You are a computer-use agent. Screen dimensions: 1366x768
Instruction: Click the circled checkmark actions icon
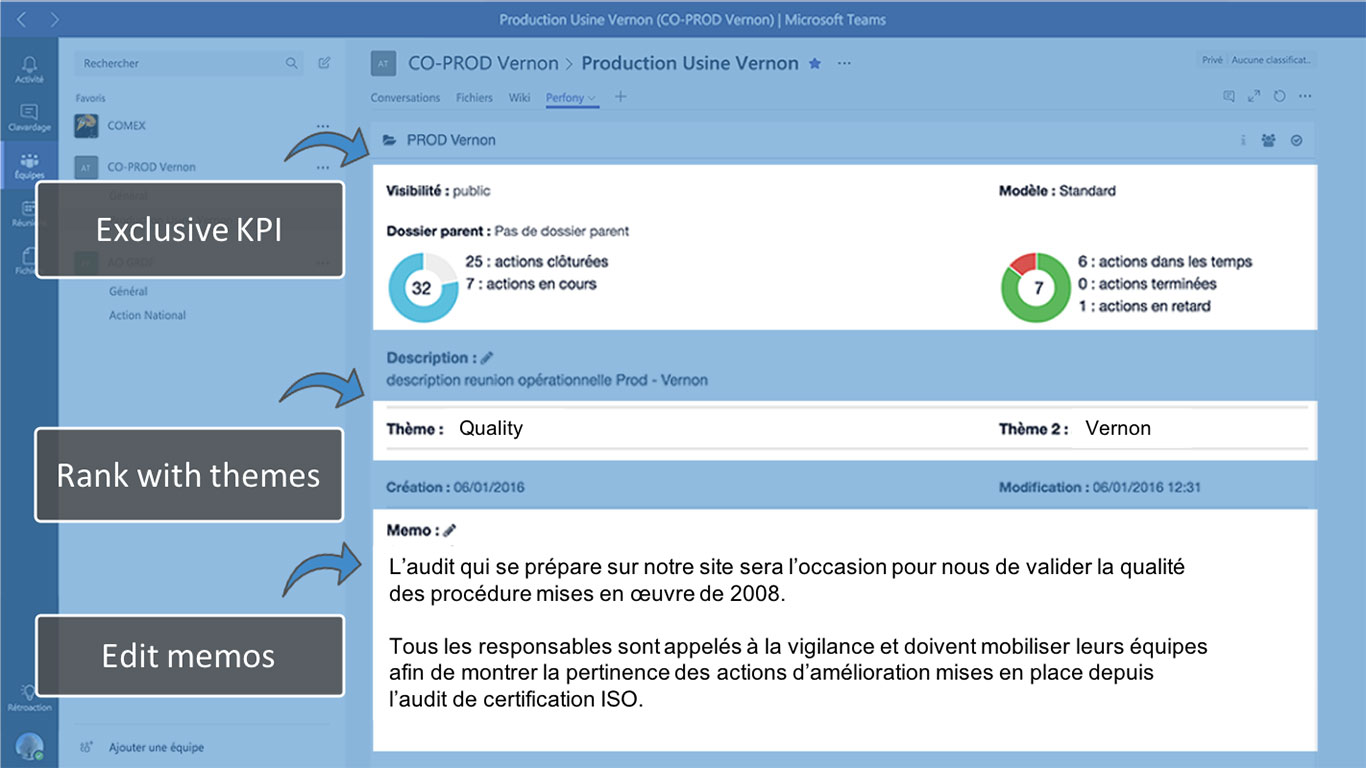[1297, 141]
